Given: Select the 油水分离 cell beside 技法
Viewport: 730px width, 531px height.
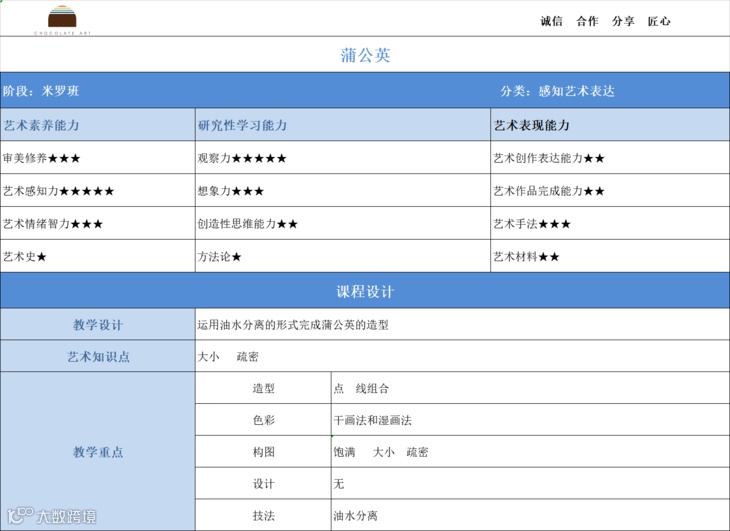Looking at the screenshot, I should click(531, 515).
